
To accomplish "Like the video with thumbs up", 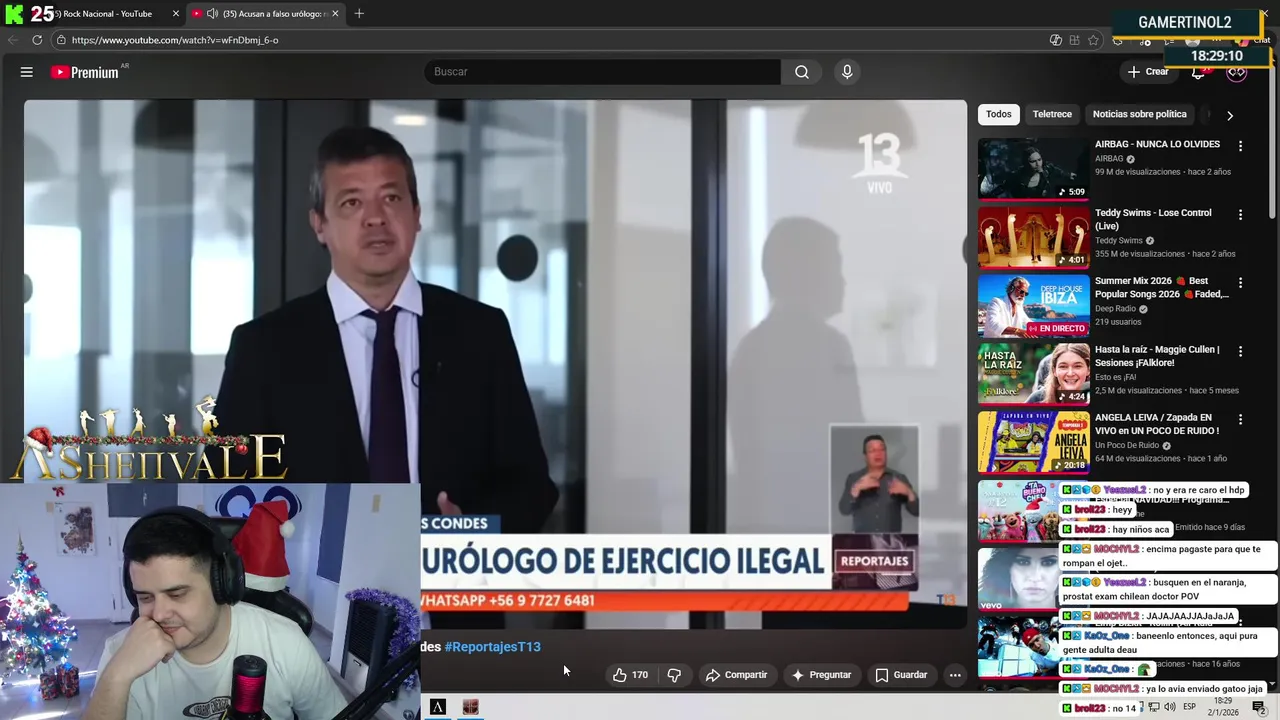I will [x=631, y=675].
